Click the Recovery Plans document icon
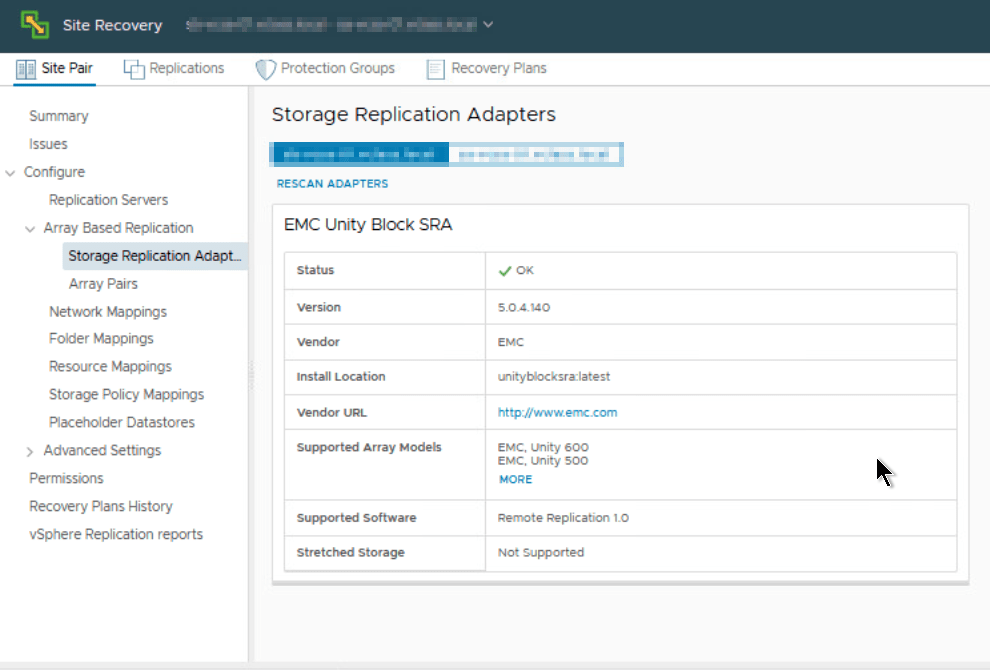990x670 pixels. (x=435, y=69)
